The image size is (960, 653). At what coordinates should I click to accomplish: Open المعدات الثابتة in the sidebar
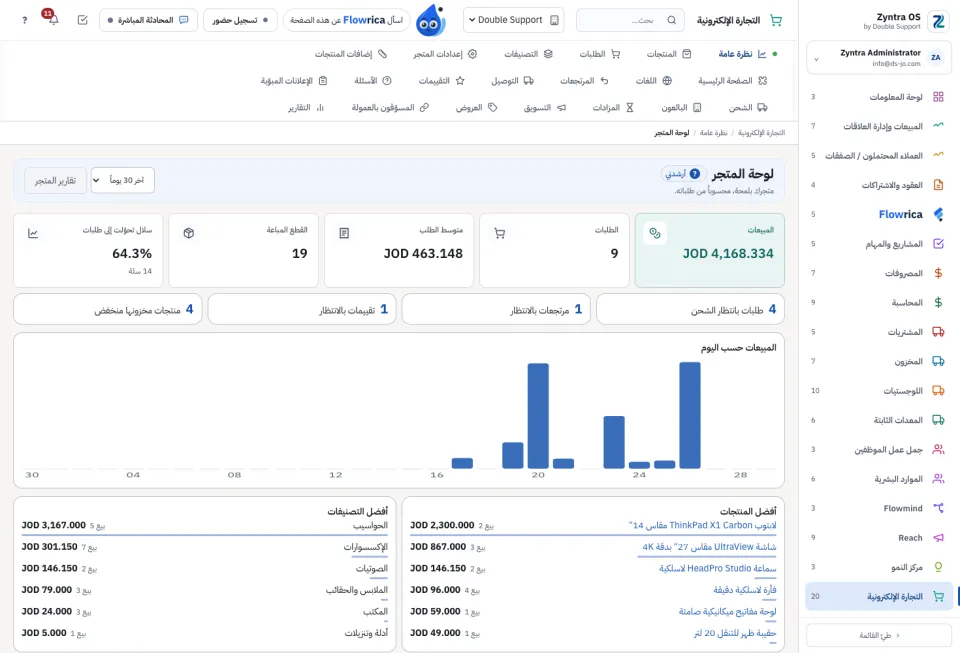coord(879,420)
